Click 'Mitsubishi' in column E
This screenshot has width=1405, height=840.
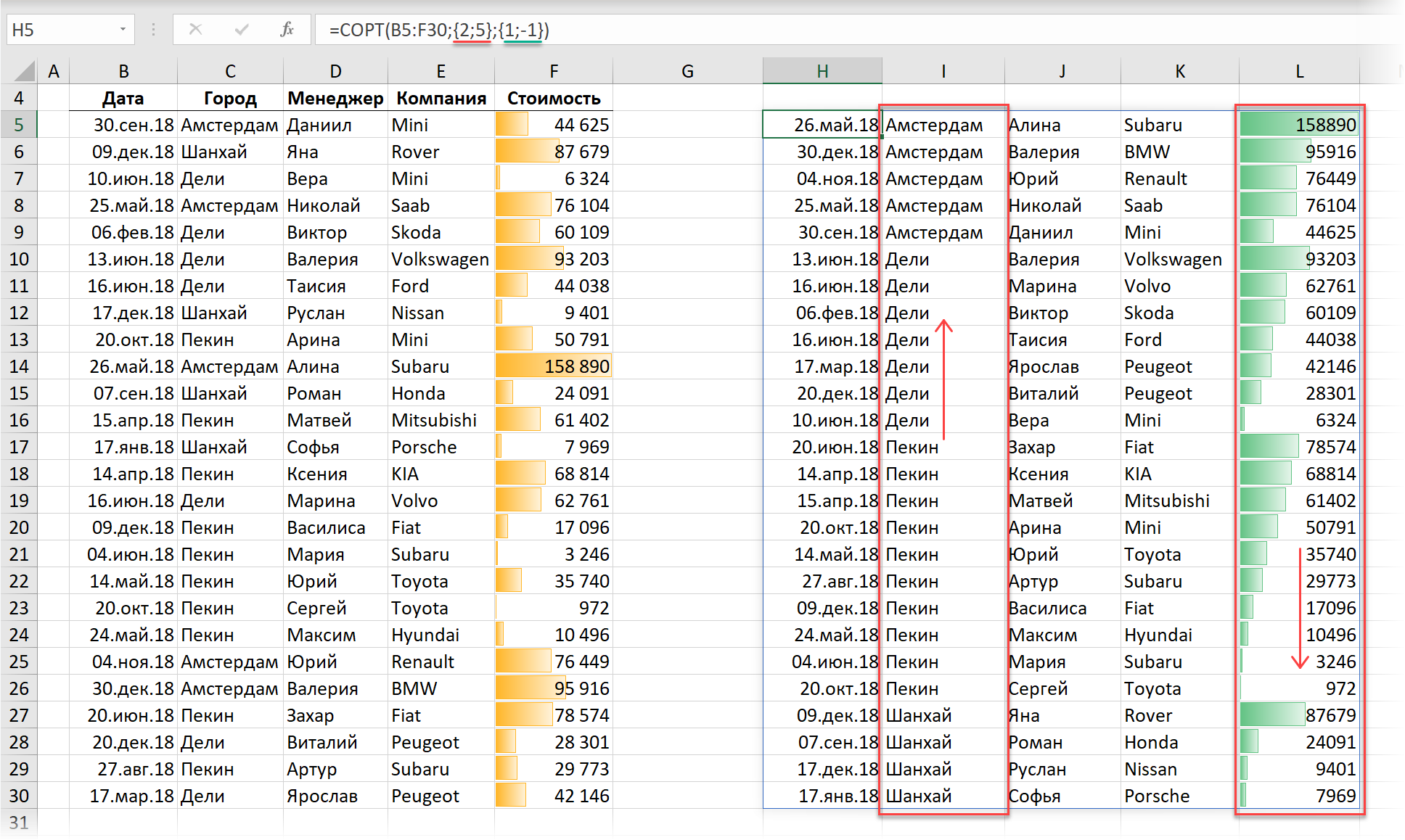(441, 420)
